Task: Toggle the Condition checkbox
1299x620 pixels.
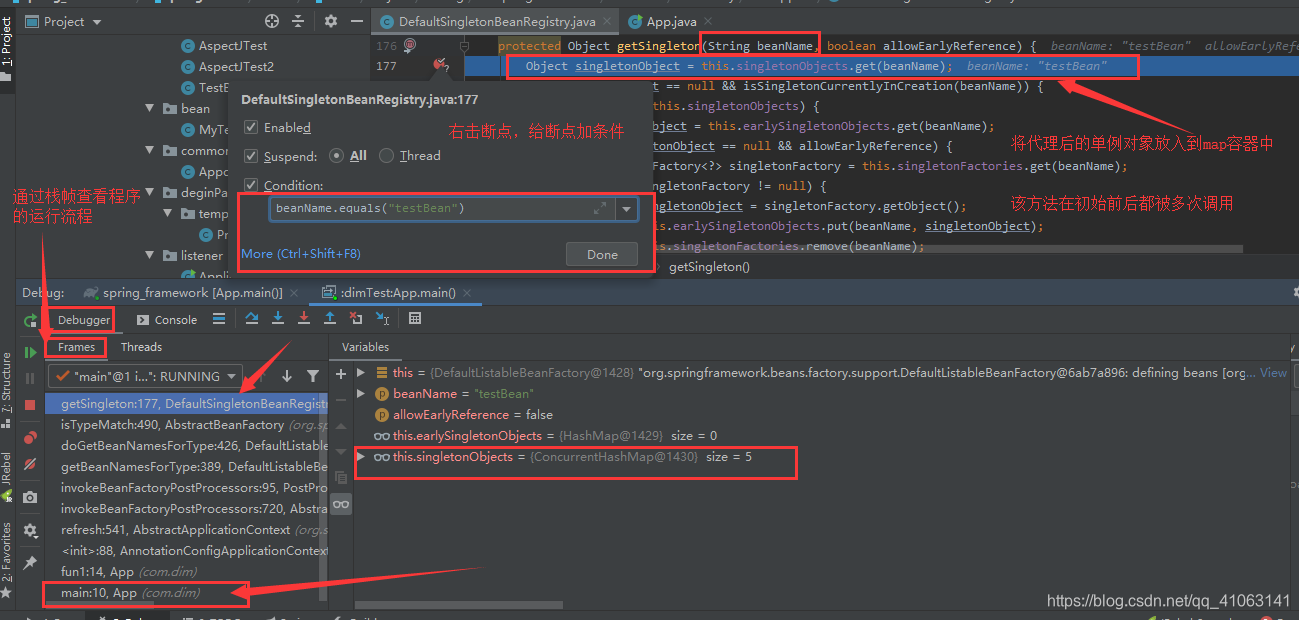Action: (x=251, y=185)
